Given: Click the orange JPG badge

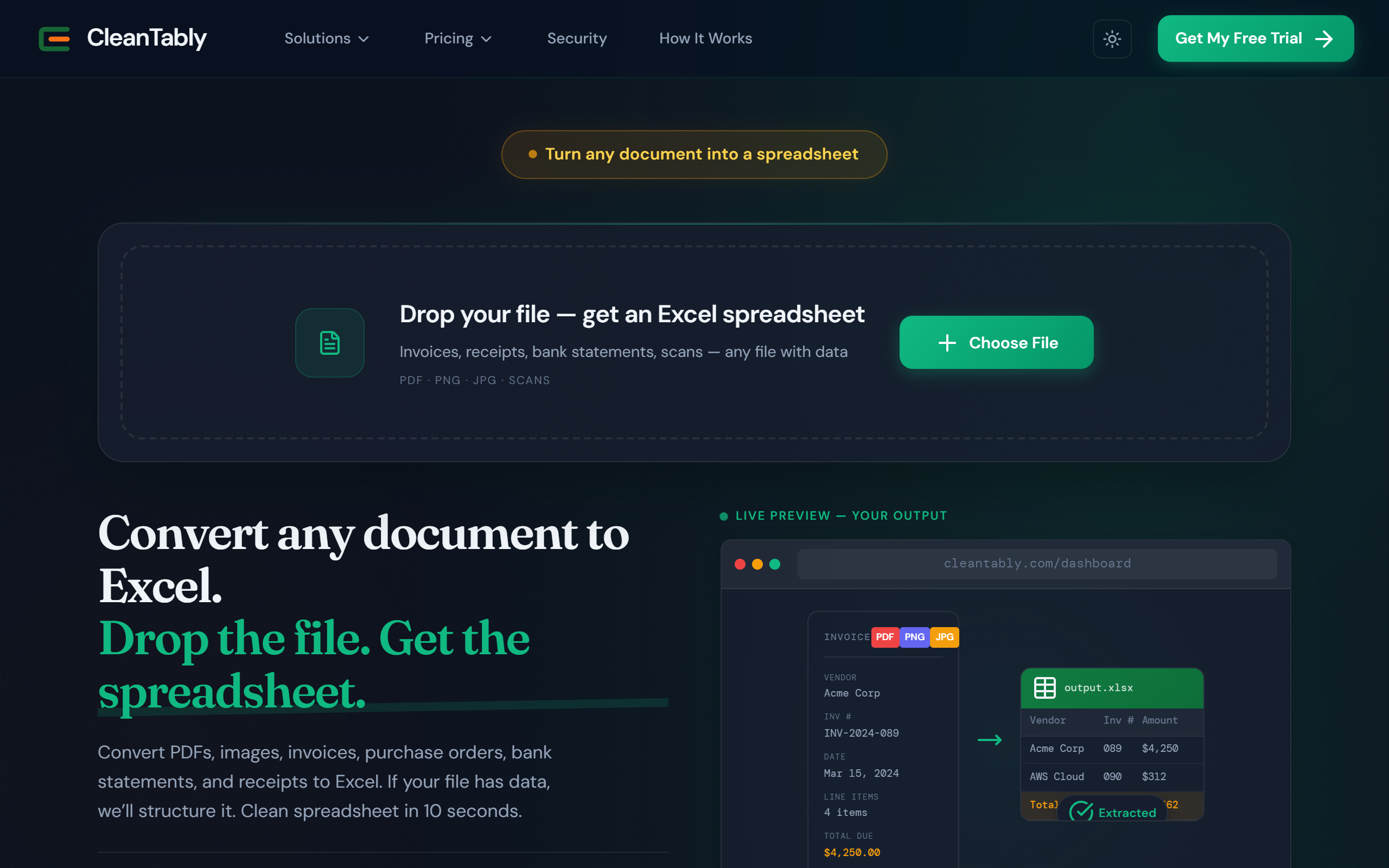Looking at the screenshot, I should 944,637.
